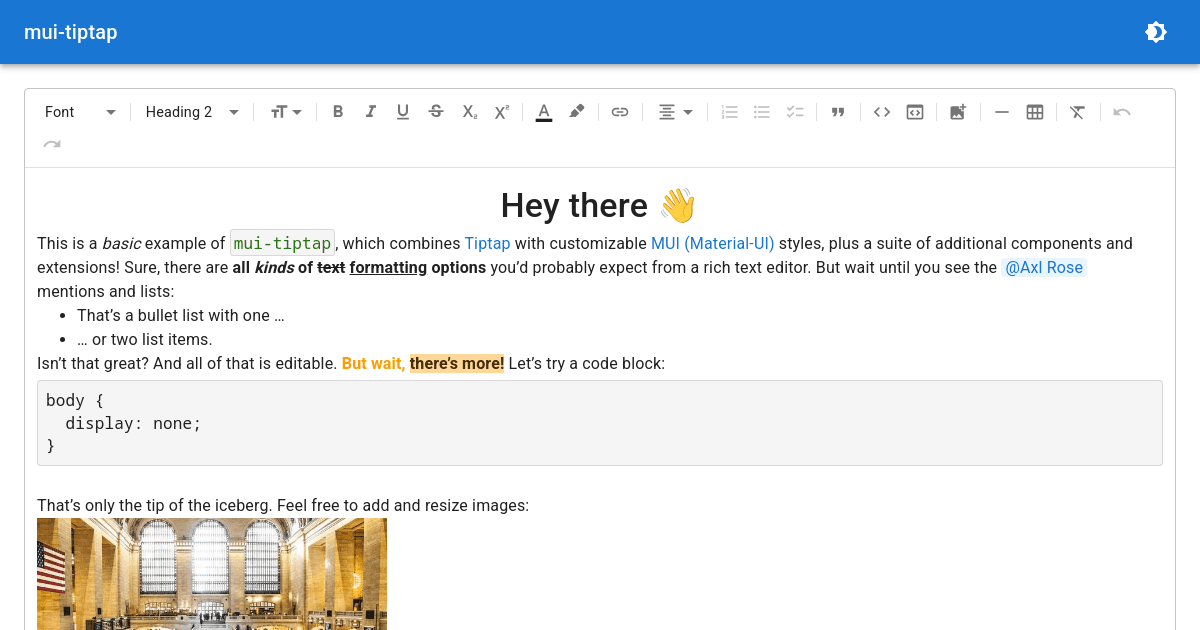This screenshot has width=1200, height=630.
Task: Open the Tiptap link
Action: point(487,243)
